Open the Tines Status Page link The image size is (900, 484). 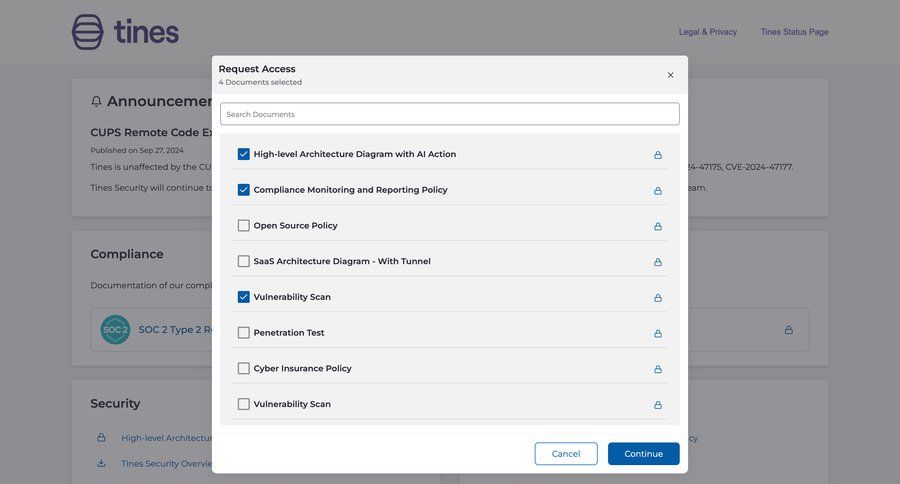pyautogui.click(x=794, y=32)
